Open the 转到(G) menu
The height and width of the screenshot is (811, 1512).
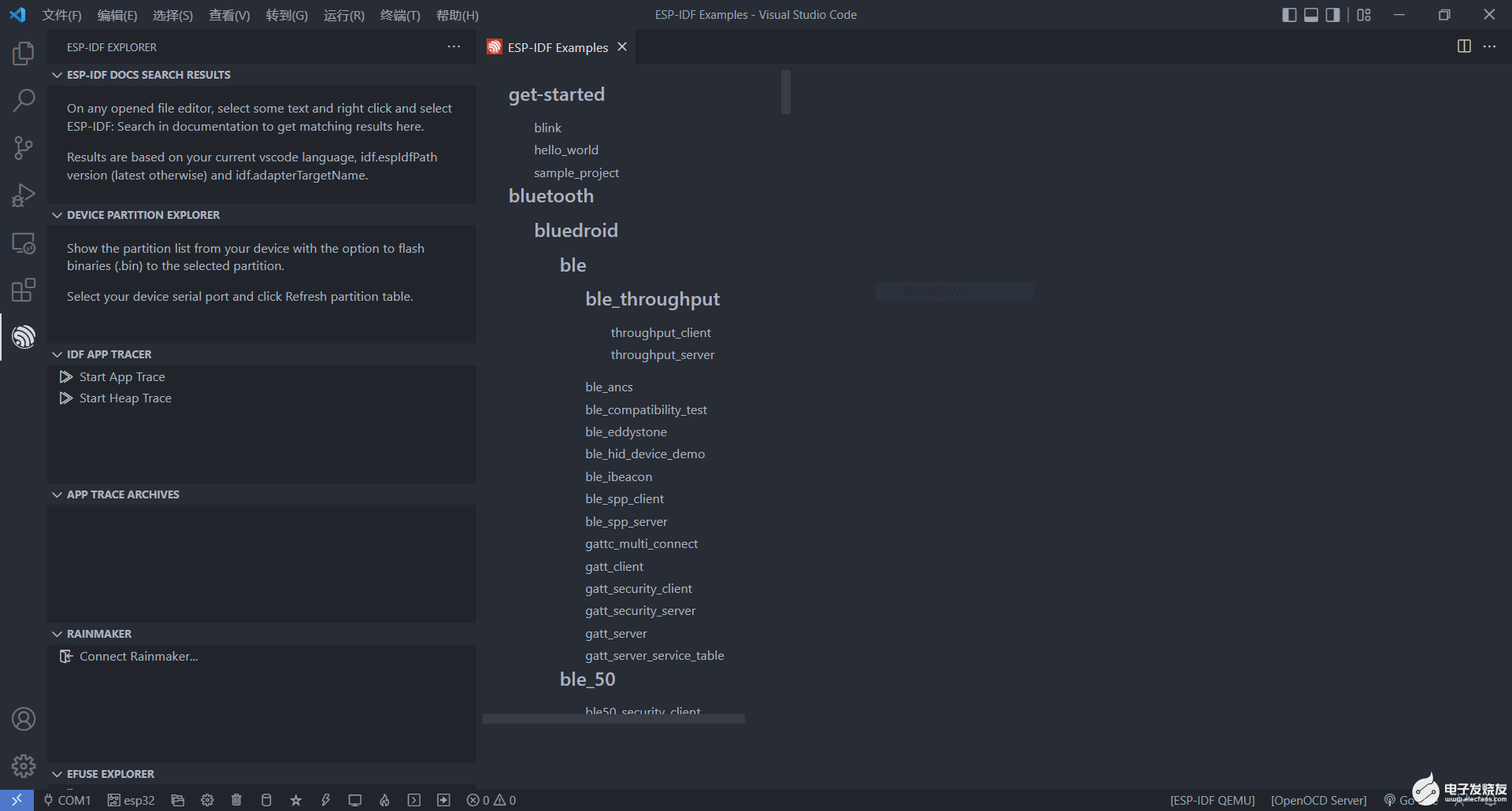pos(287,15)
